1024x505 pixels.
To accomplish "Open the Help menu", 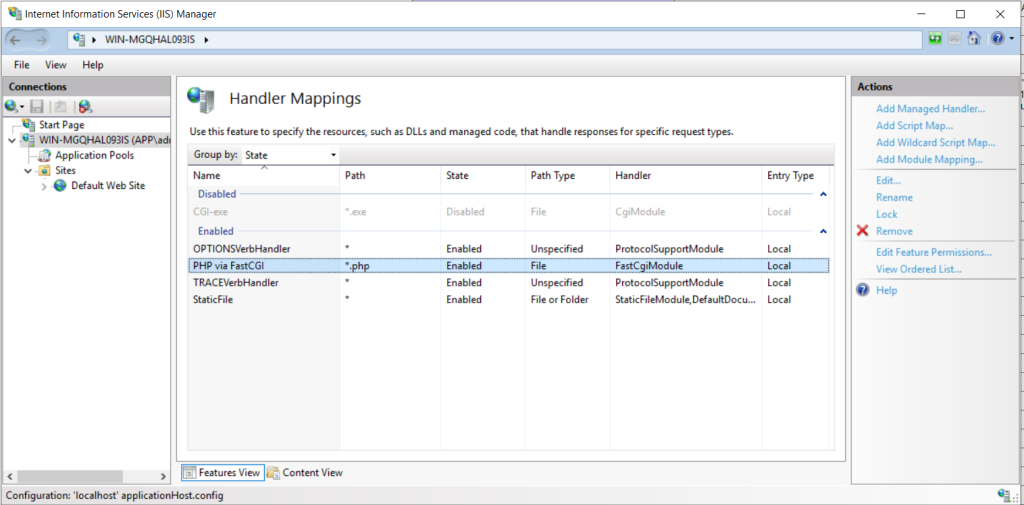I will click(x=93, y=65).
